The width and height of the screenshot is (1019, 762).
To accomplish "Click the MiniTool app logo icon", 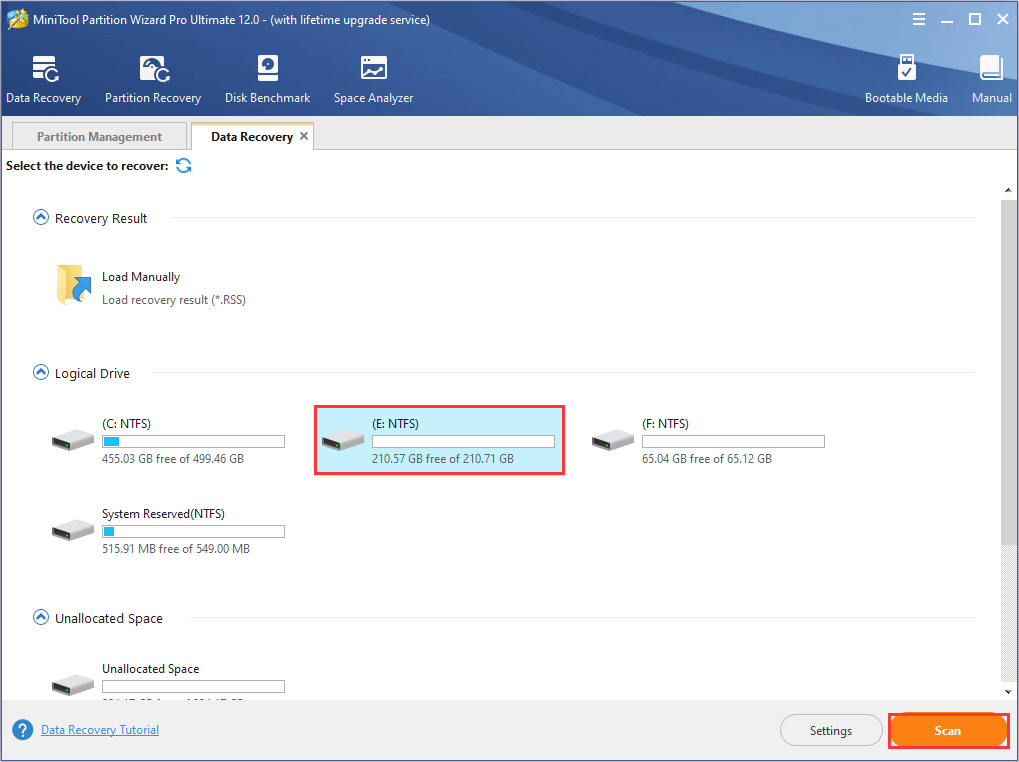I will [x=16, y=19].
